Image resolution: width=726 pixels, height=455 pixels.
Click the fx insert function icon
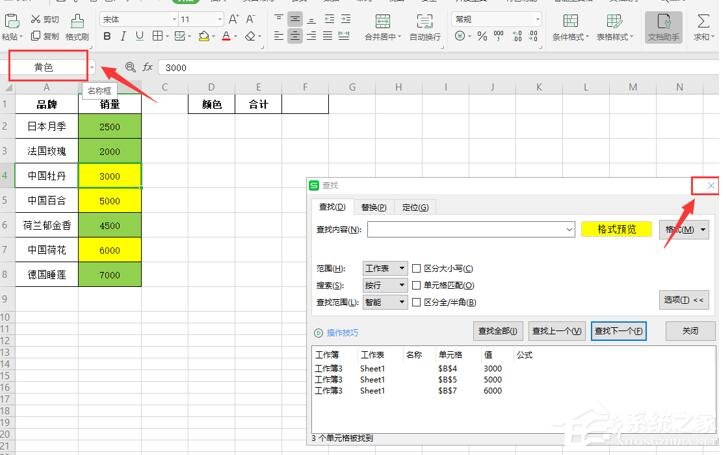coord(148,67)
